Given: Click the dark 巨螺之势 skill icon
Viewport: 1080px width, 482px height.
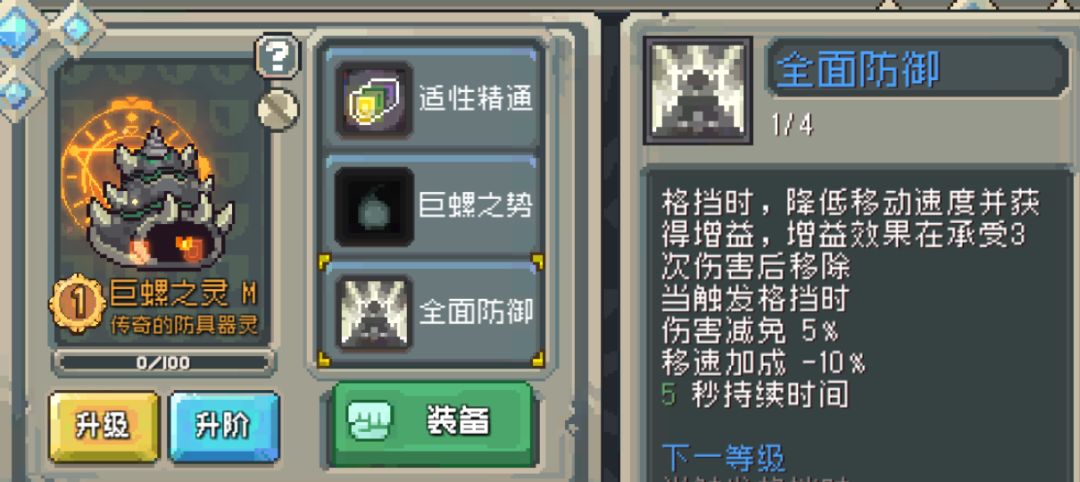Looking at the screenshot, I should [x=374, y=206].
